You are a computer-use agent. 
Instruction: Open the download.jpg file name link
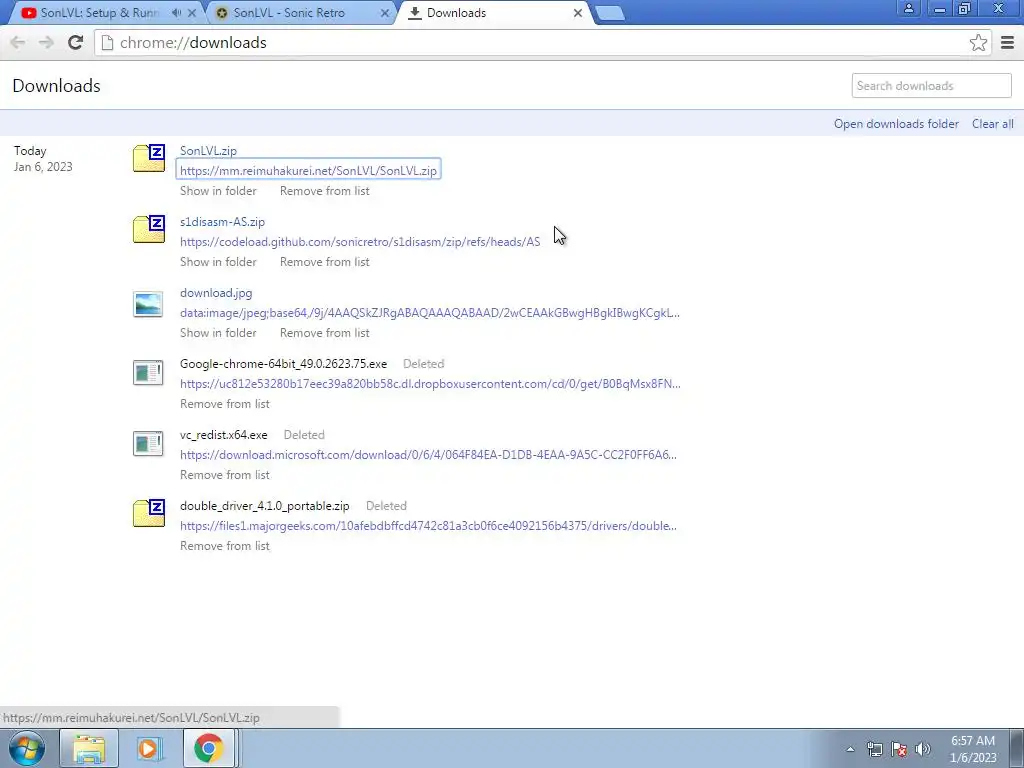pyautogui.click(x=216, y=293)
